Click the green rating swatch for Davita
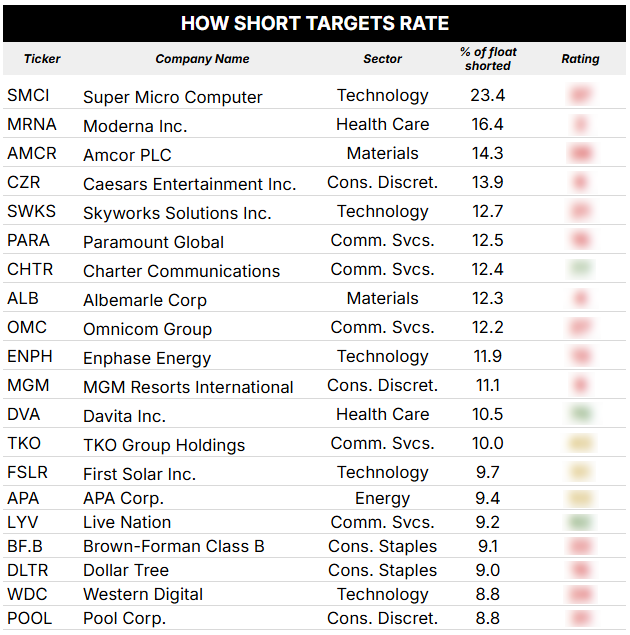The height and width of the screenshot is (635, 630). tap(581, 414)
